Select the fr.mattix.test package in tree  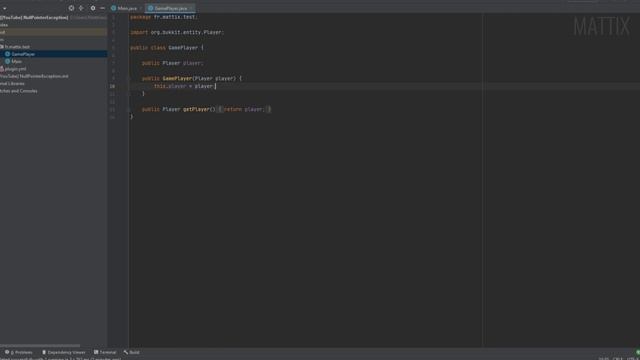[x=17, y=47]
